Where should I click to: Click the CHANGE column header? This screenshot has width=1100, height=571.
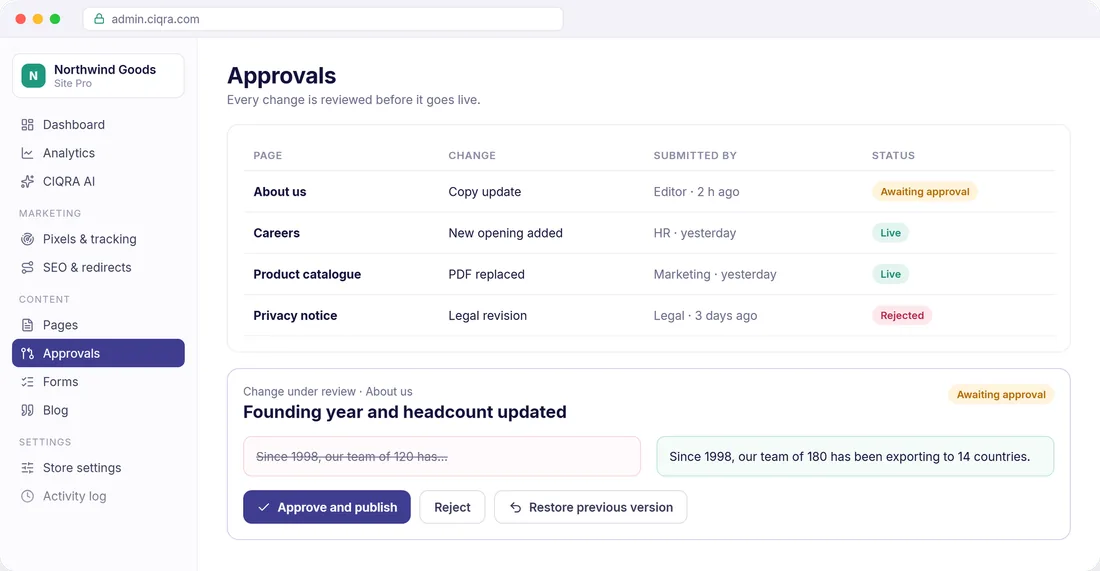[x=472, y=156]
